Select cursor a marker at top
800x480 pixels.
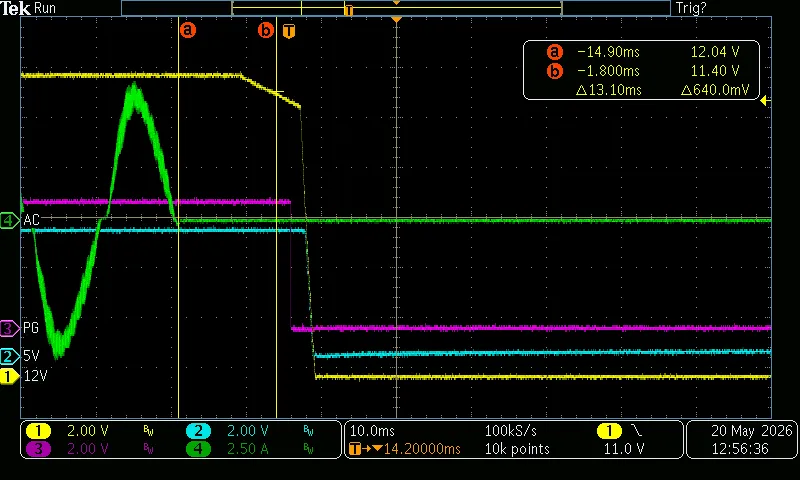coord(187,30)
